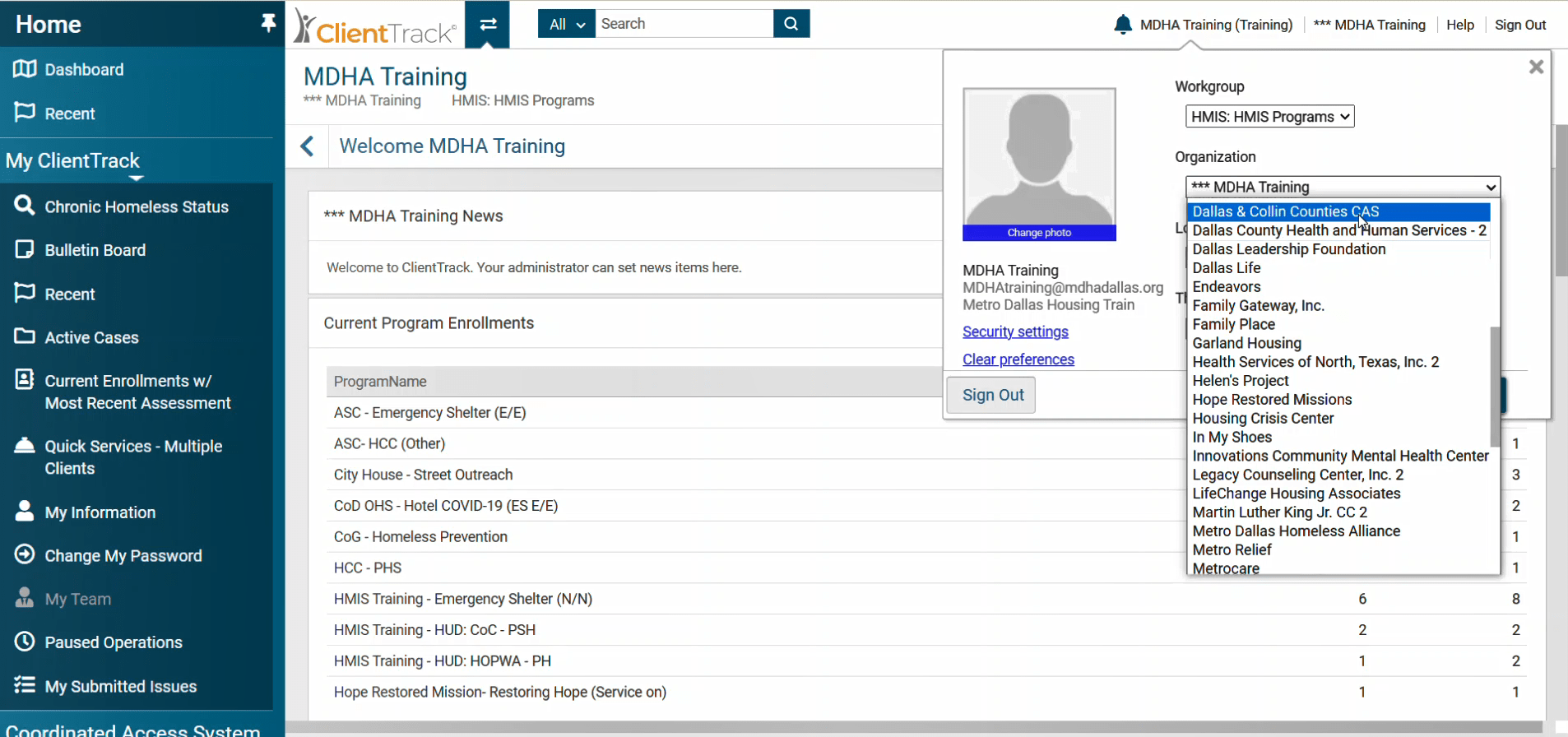Select Hope Restored Missions organization
This screenshot has height=737, width=1568.
coord(1272,400)
